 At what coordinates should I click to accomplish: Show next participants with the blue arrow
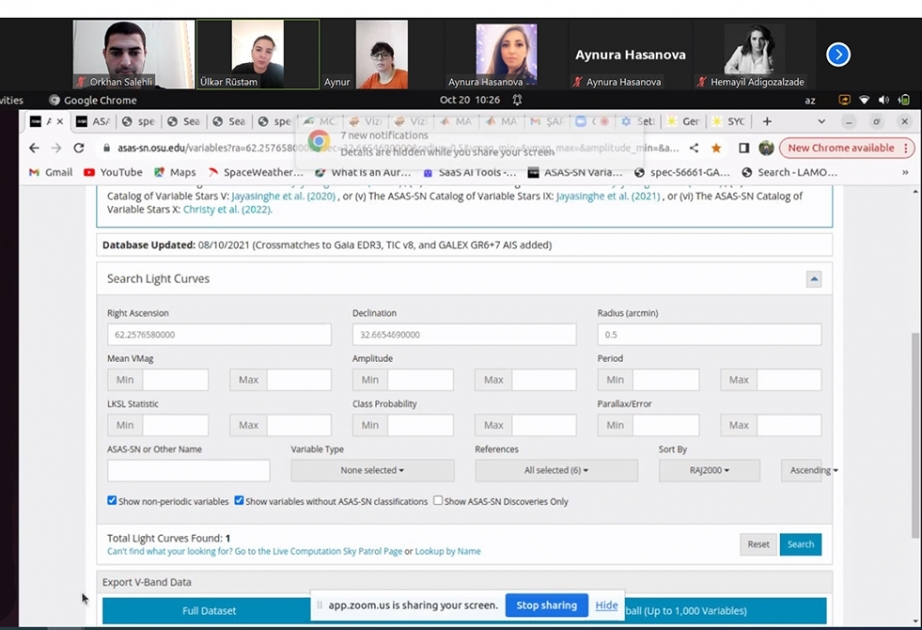pos(838,55)
